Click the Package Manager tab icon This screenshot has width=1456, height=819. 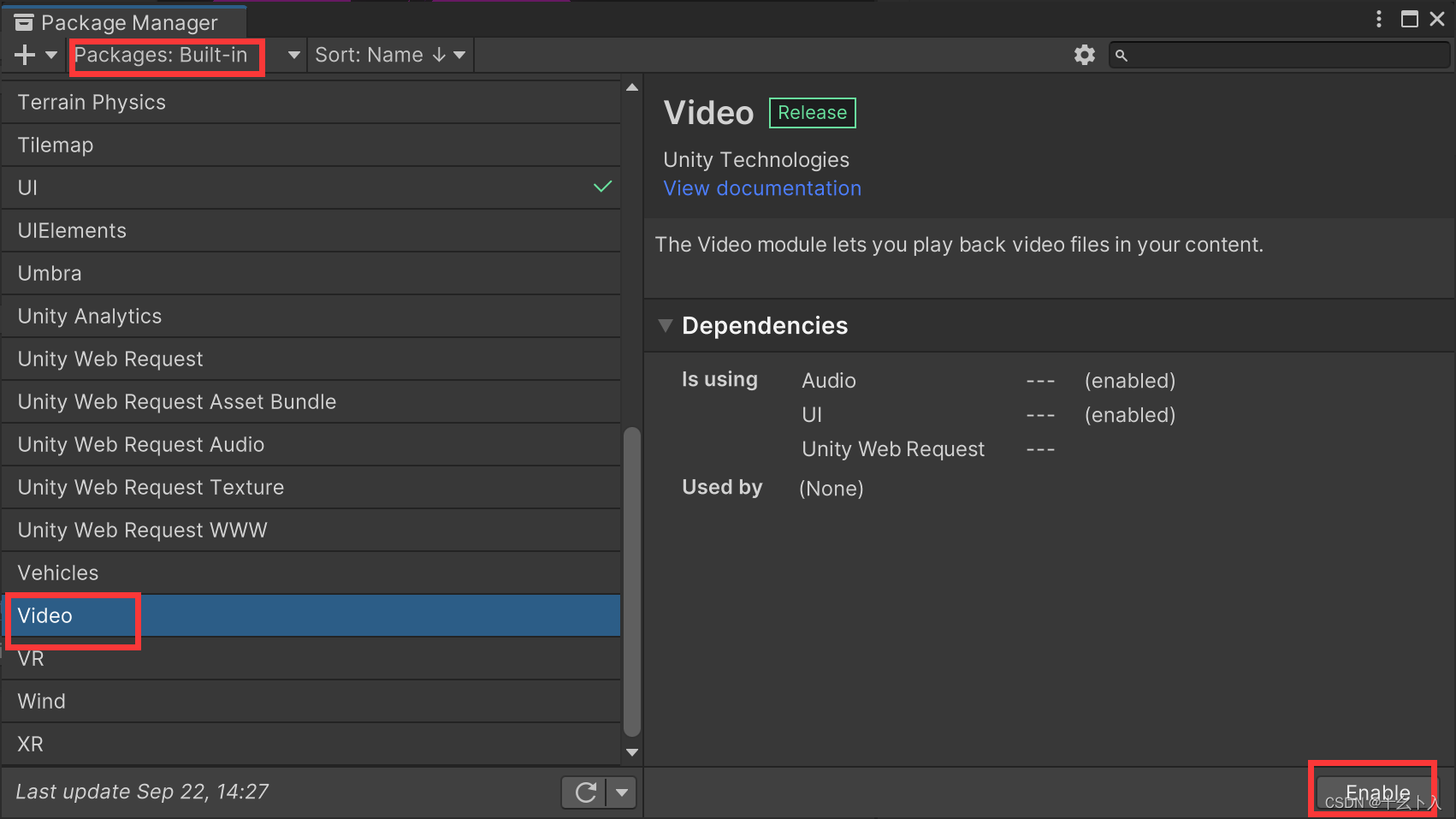24,22
